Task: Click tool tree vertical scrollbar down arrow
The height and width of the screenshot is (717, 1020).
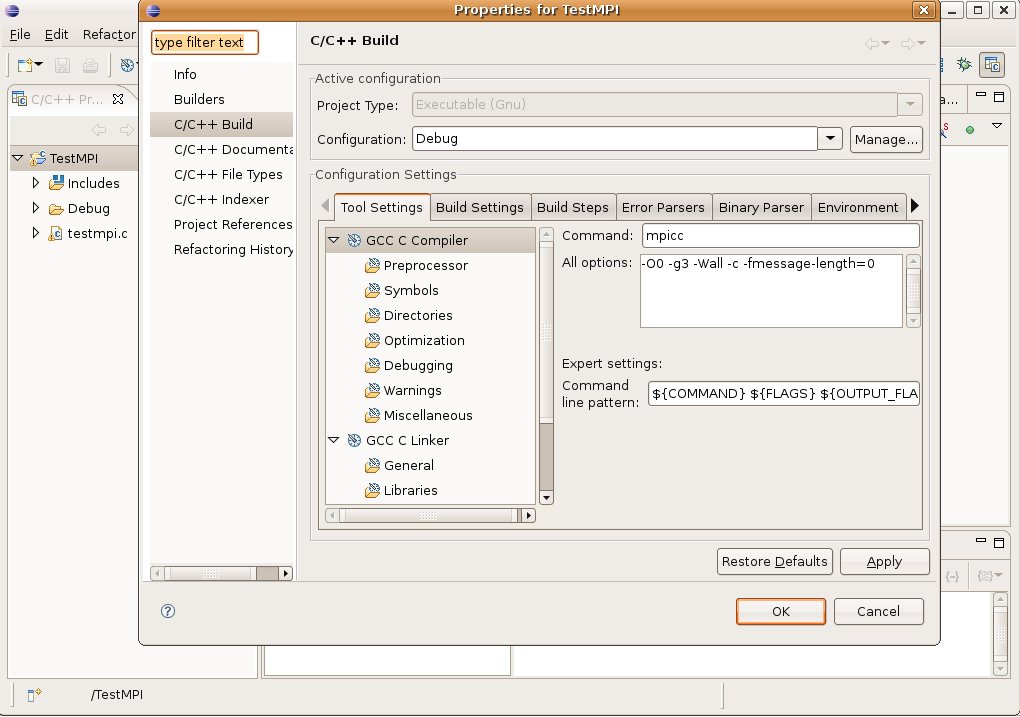Action: pos(546,498)
